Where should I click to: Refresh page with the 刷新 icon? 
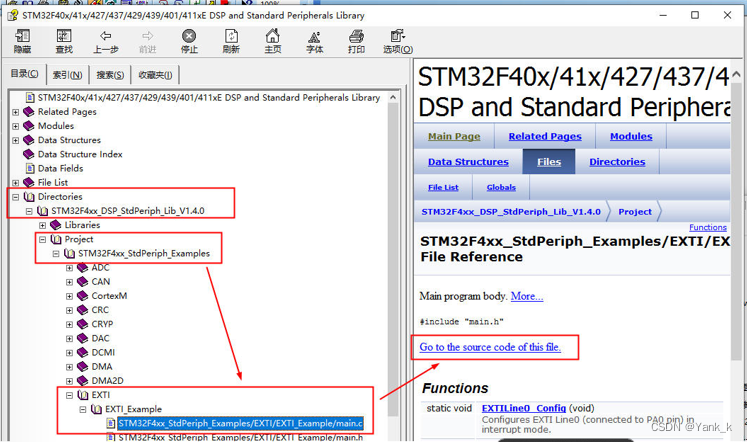tap(231, 36)
